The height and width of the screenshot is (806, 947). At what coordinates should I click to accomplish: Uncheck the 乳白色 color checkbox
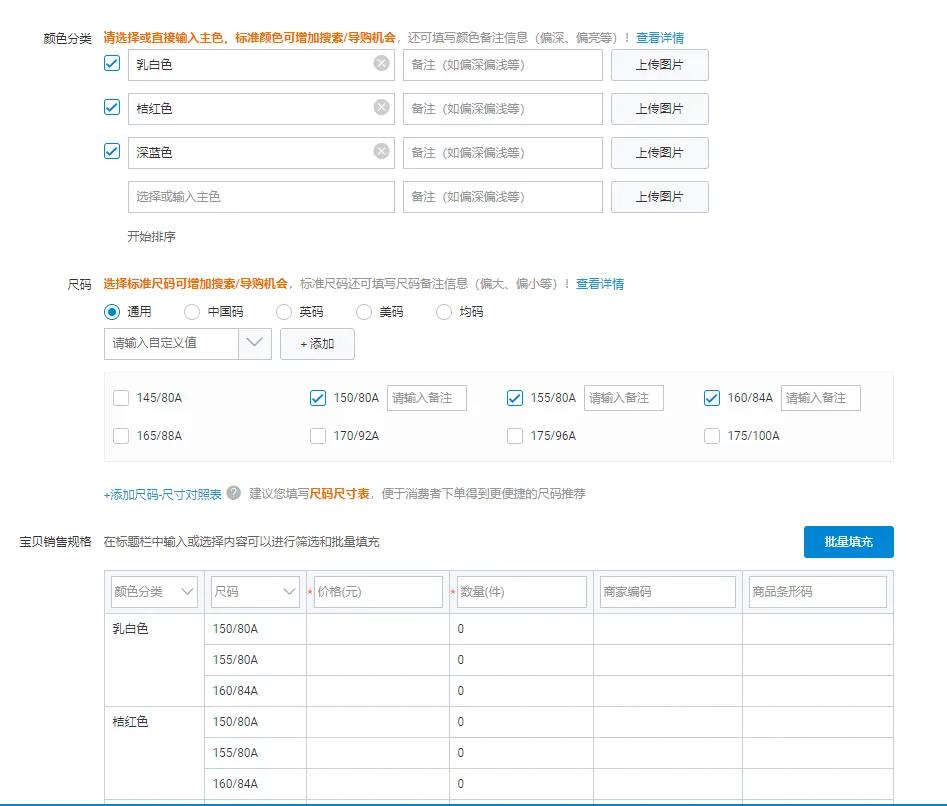tap(112, 64)
